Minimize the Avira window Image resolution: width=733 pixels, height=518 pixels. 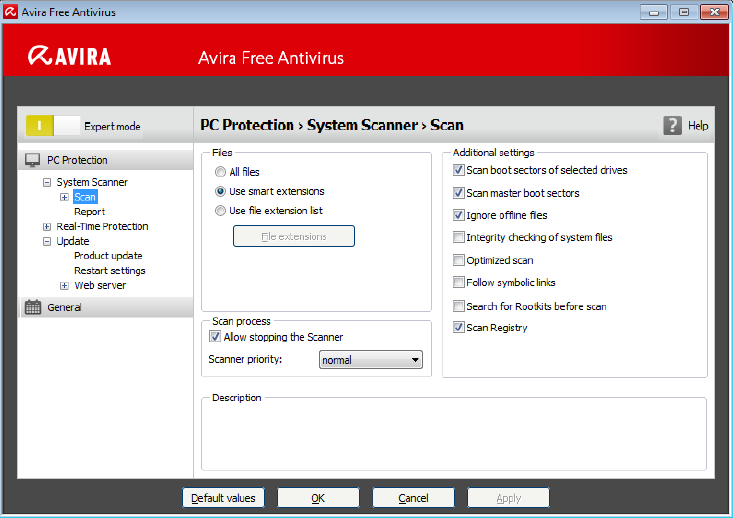click(x=654, y=12)
